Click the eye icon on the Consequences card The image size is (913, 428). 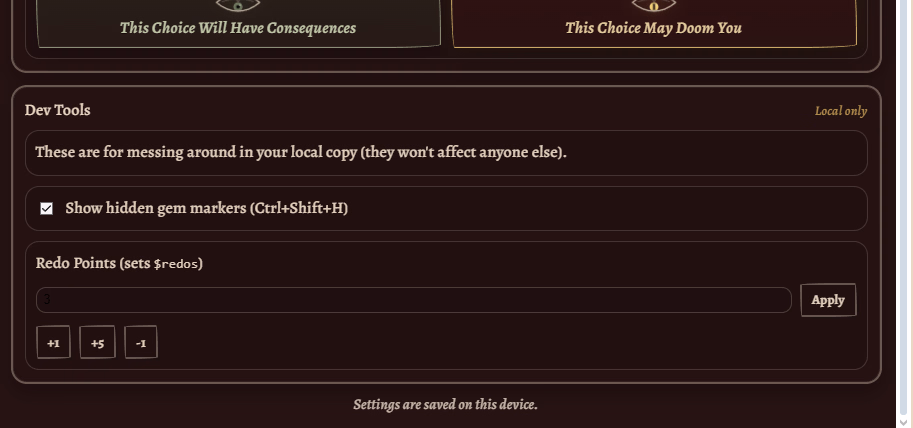[237, 5]
